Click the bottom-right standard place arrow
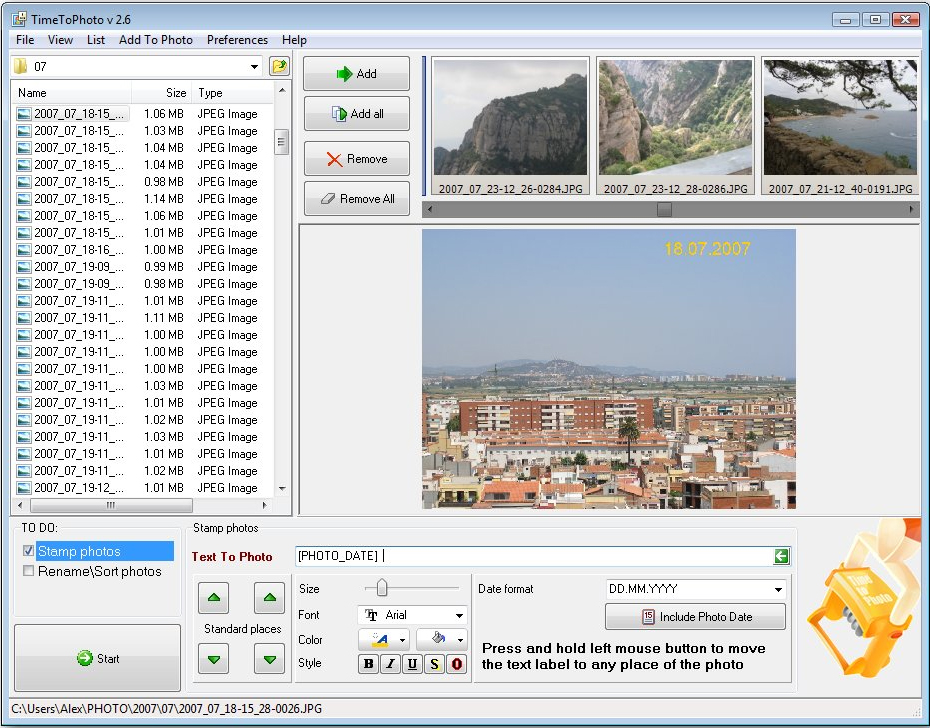This screenshot has width=930, height=728. (x=269, y=658)
